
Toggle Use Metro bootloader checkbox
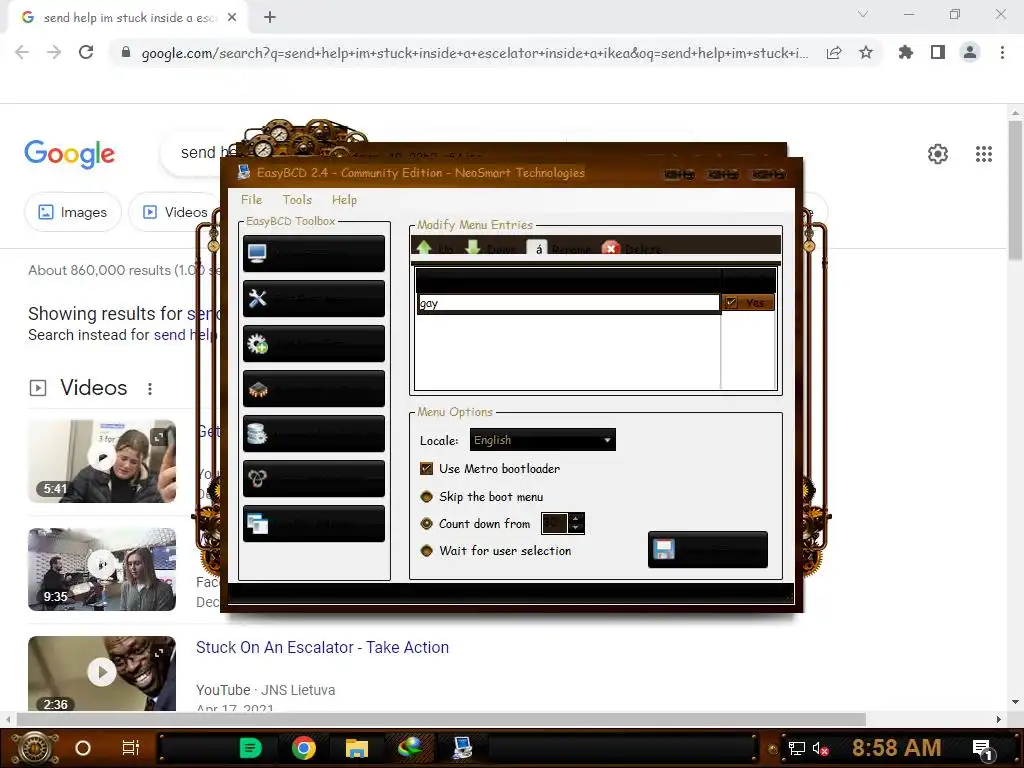426,468
